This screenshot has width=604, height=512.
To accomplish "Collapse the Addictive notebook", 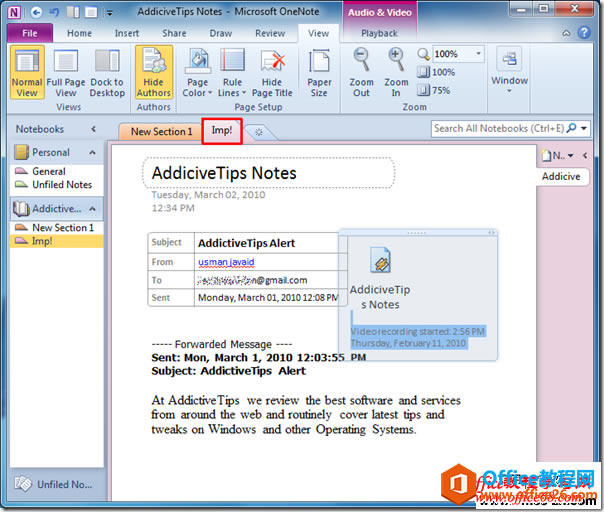I will pyautogui.click(x=92, y=209).
